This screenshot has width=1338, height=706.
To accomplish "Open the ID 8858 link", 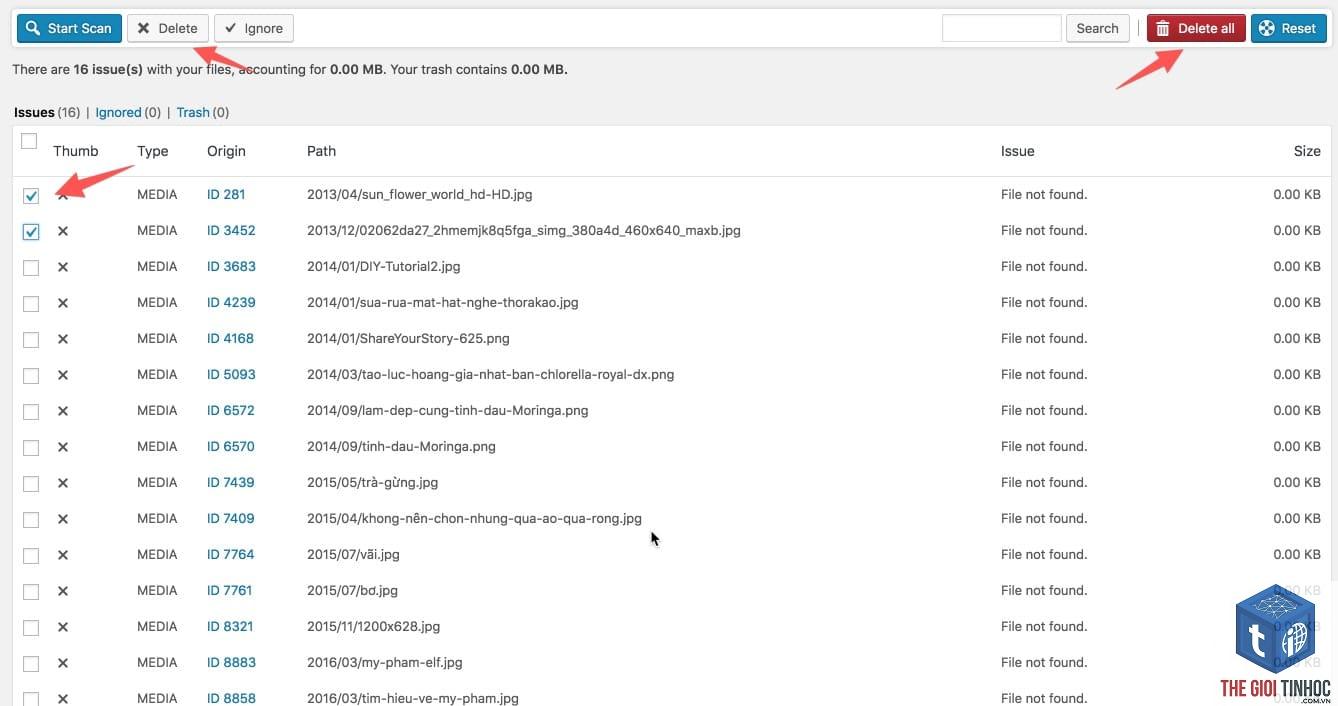I will point(231,698).
